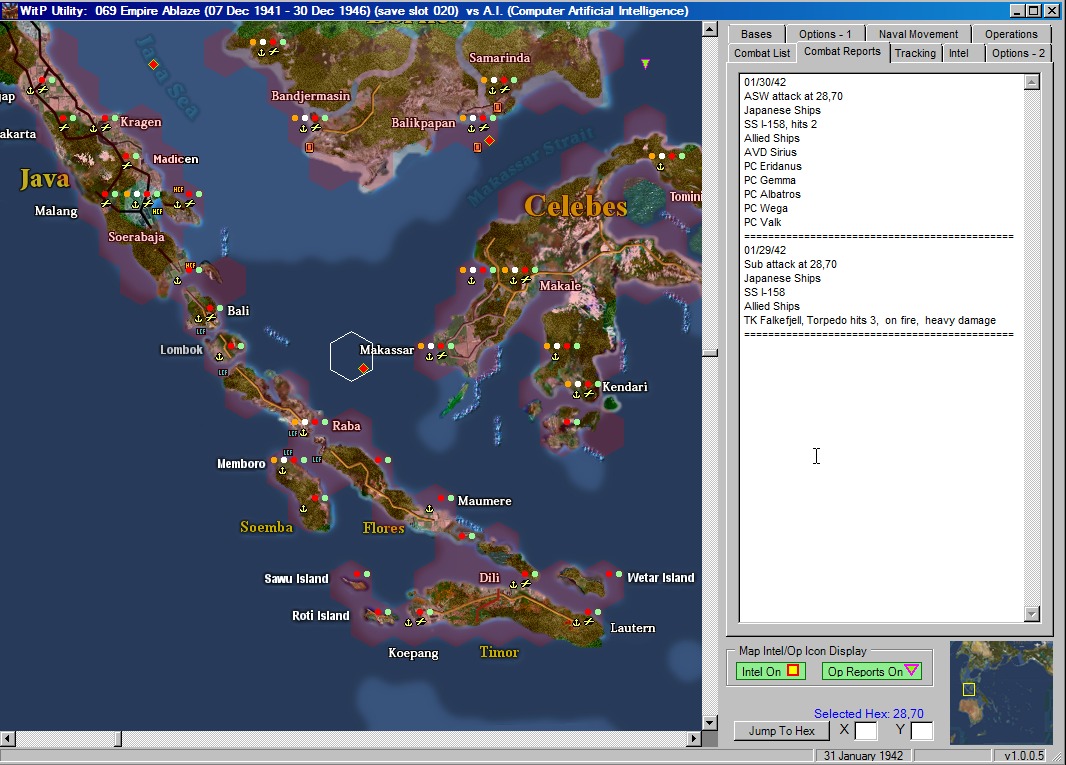Screen dimensions: 1066x765
Task: Click red diamond marker in Java Sea
Action: tap(154, 64)
